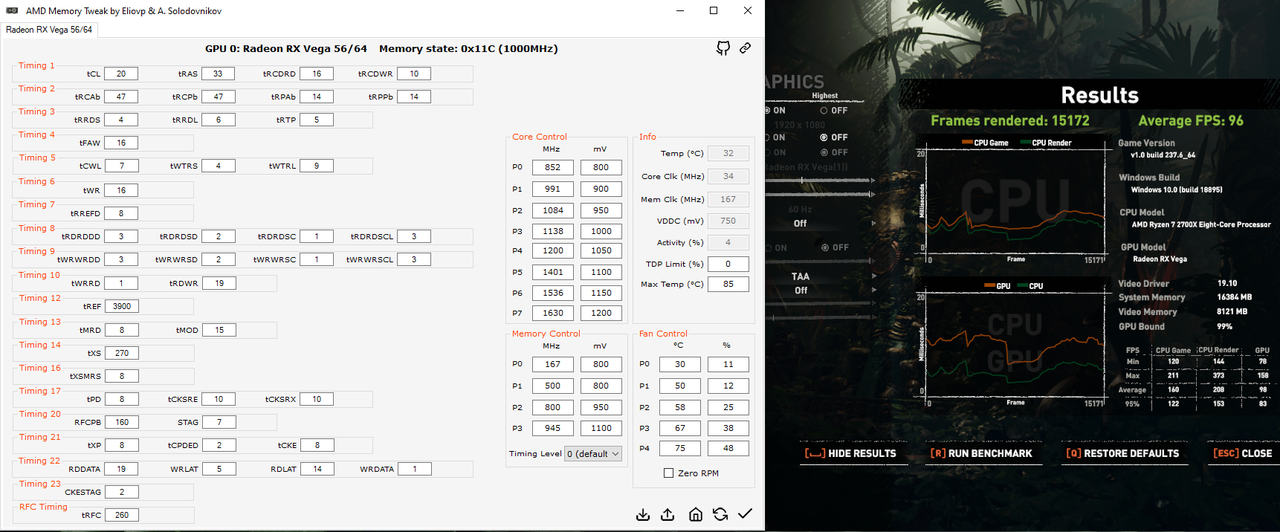Click the tXSMRS value field
The image size is (1280, 532).
pyautogui.click(x=122, y=376)
